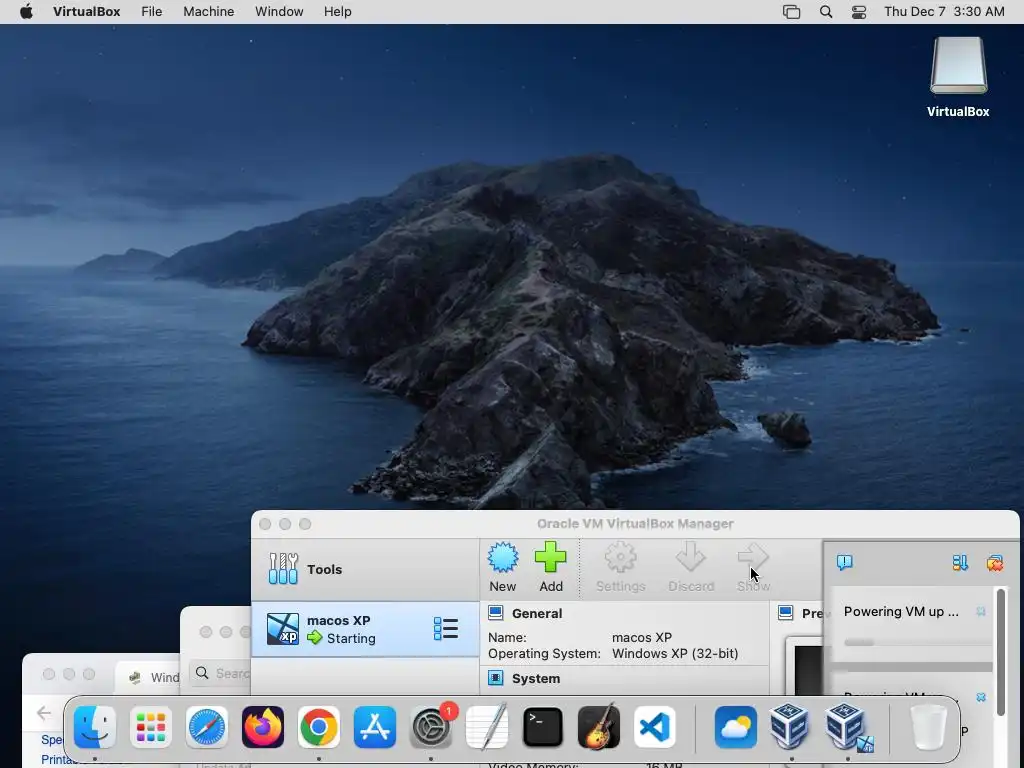The width and height of the screenshot is (1024, 768).
Task: Collapse the System details section
Action: pyautogui.click(x=536, y=679)
